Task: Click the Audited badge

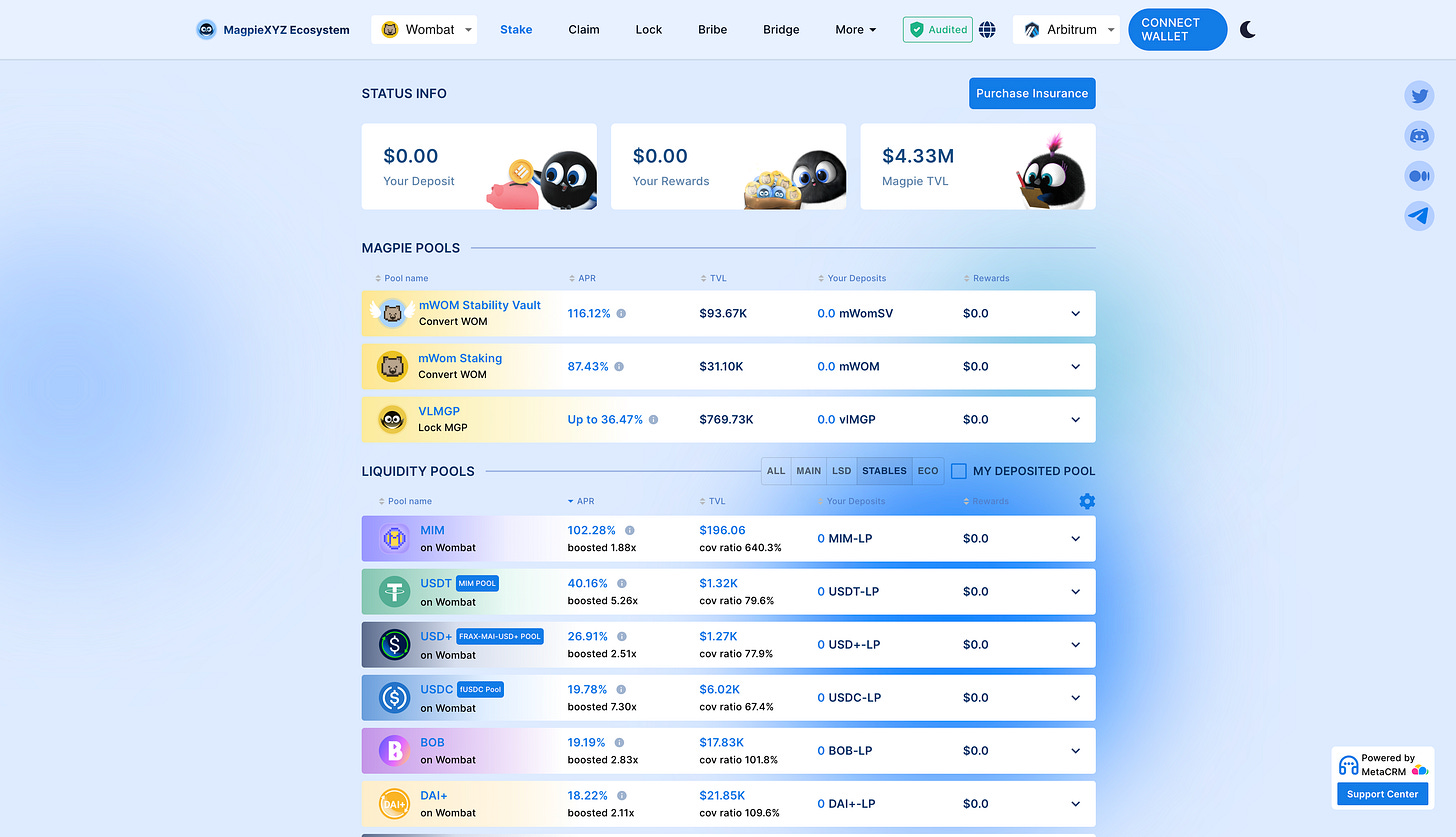Action: (938, 30)
